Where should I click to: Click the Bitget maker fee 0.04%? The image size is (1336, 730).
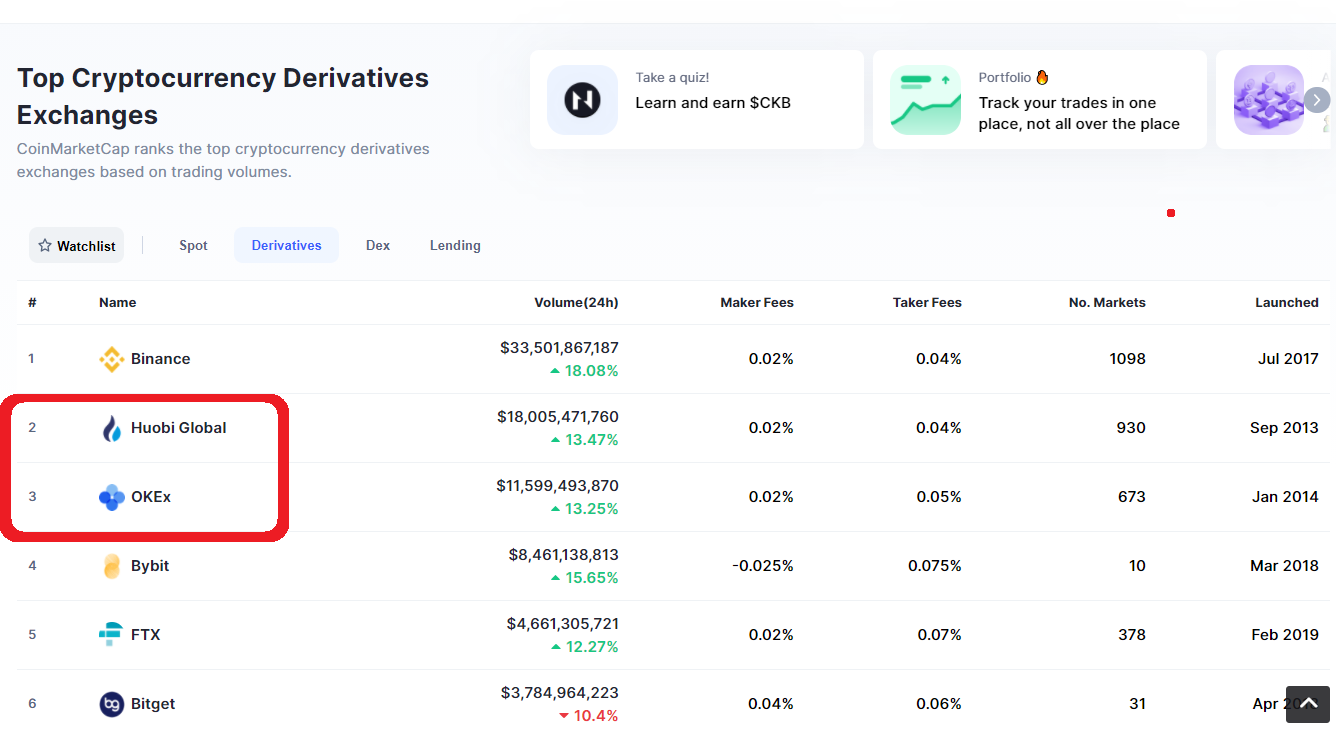pyautogui.click(x=771, y=704)
